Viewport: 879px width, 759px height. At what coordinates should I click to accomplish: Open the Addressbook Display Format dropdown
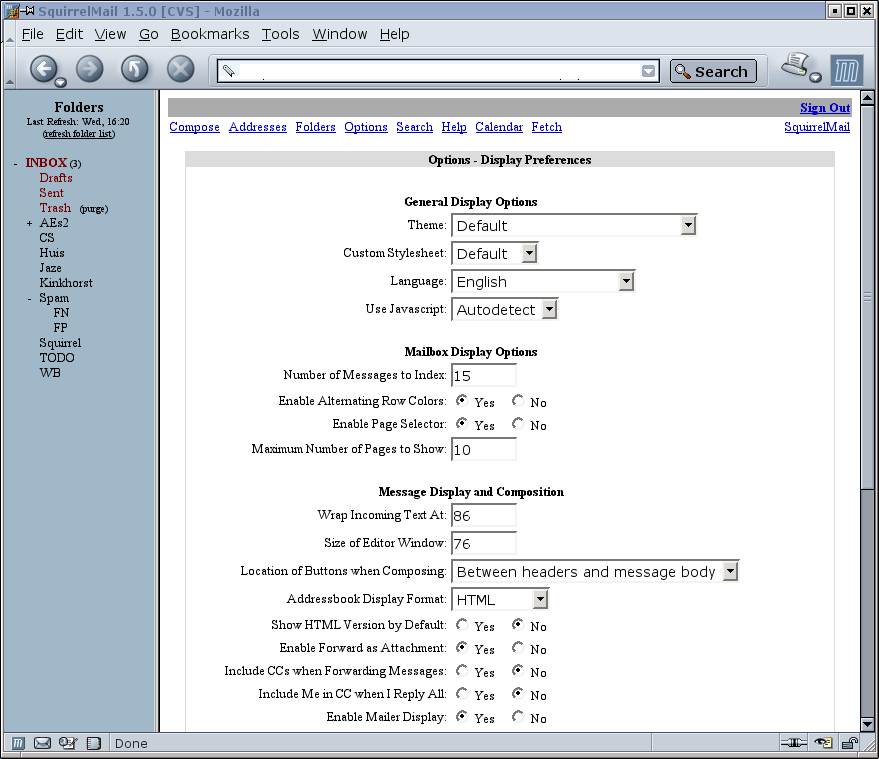[x=499, y=599]
